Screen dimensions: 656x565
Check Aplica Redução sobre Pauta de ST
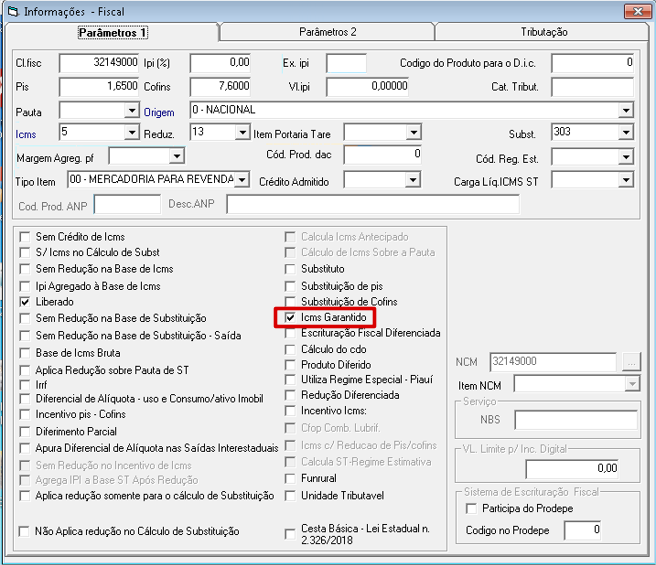pos(25,370)
